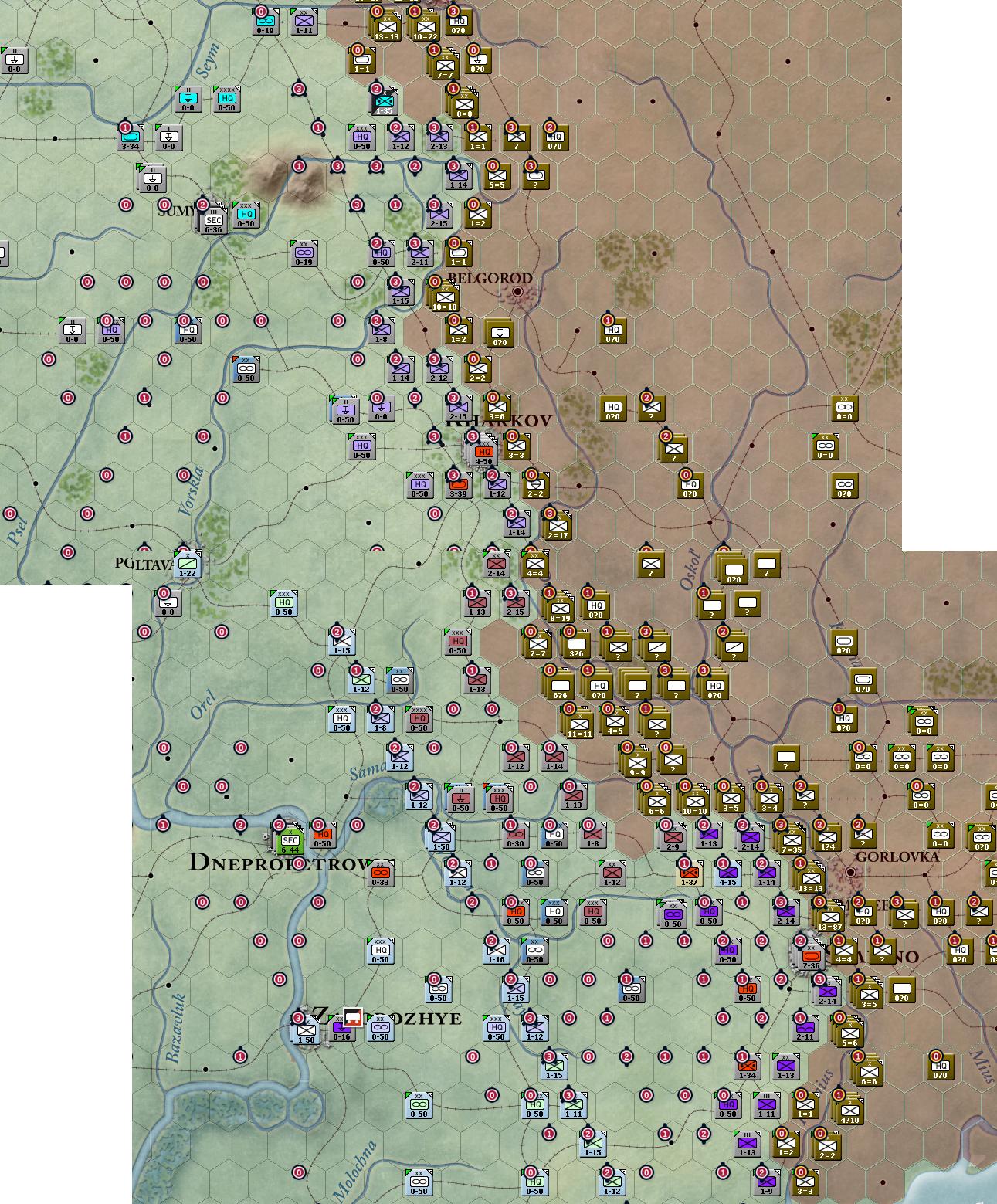997x1204 pixels.
Task: Pick the Soviet brigade counter labeled 4=5
Action: click(615, 721)
